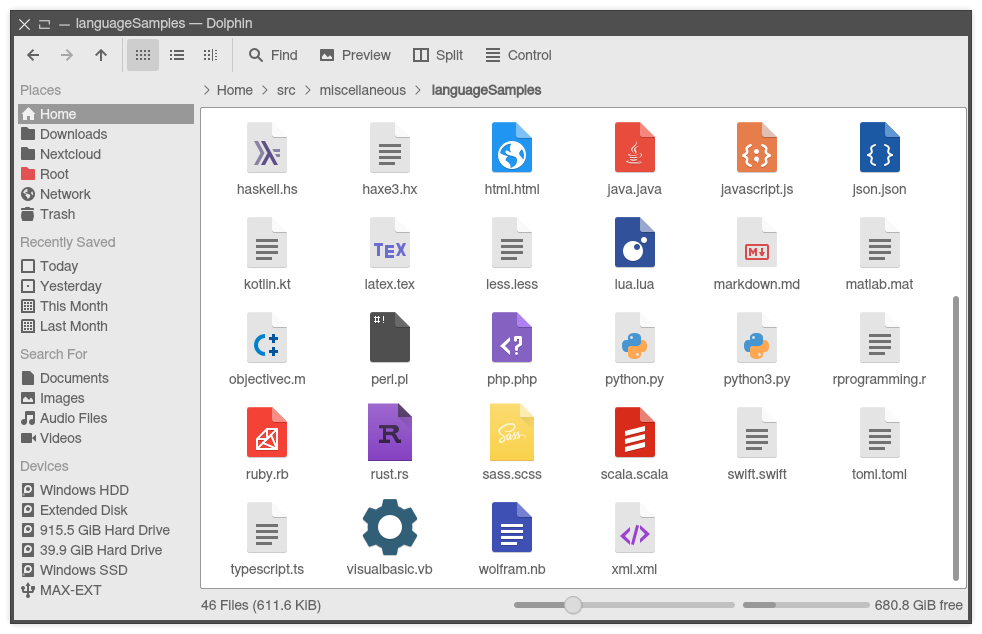Open the Find search tool

(x=273, y=55)
